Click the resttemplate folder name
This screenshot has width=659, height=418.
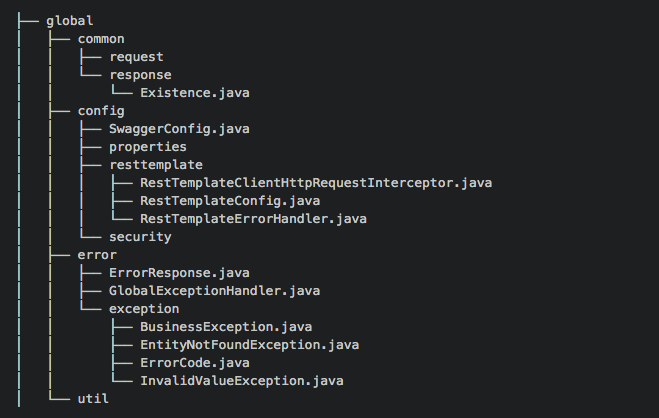click(156, 165)
